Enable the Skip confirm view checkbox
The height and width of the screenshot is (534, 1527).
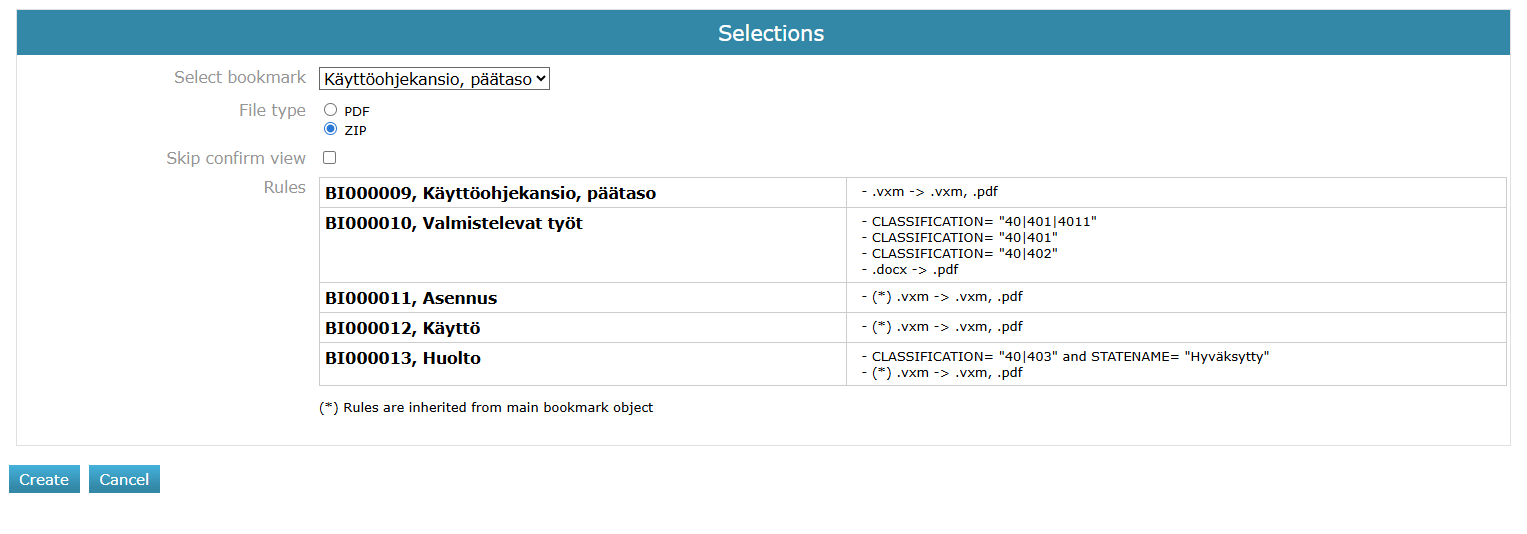coord(330,158)
